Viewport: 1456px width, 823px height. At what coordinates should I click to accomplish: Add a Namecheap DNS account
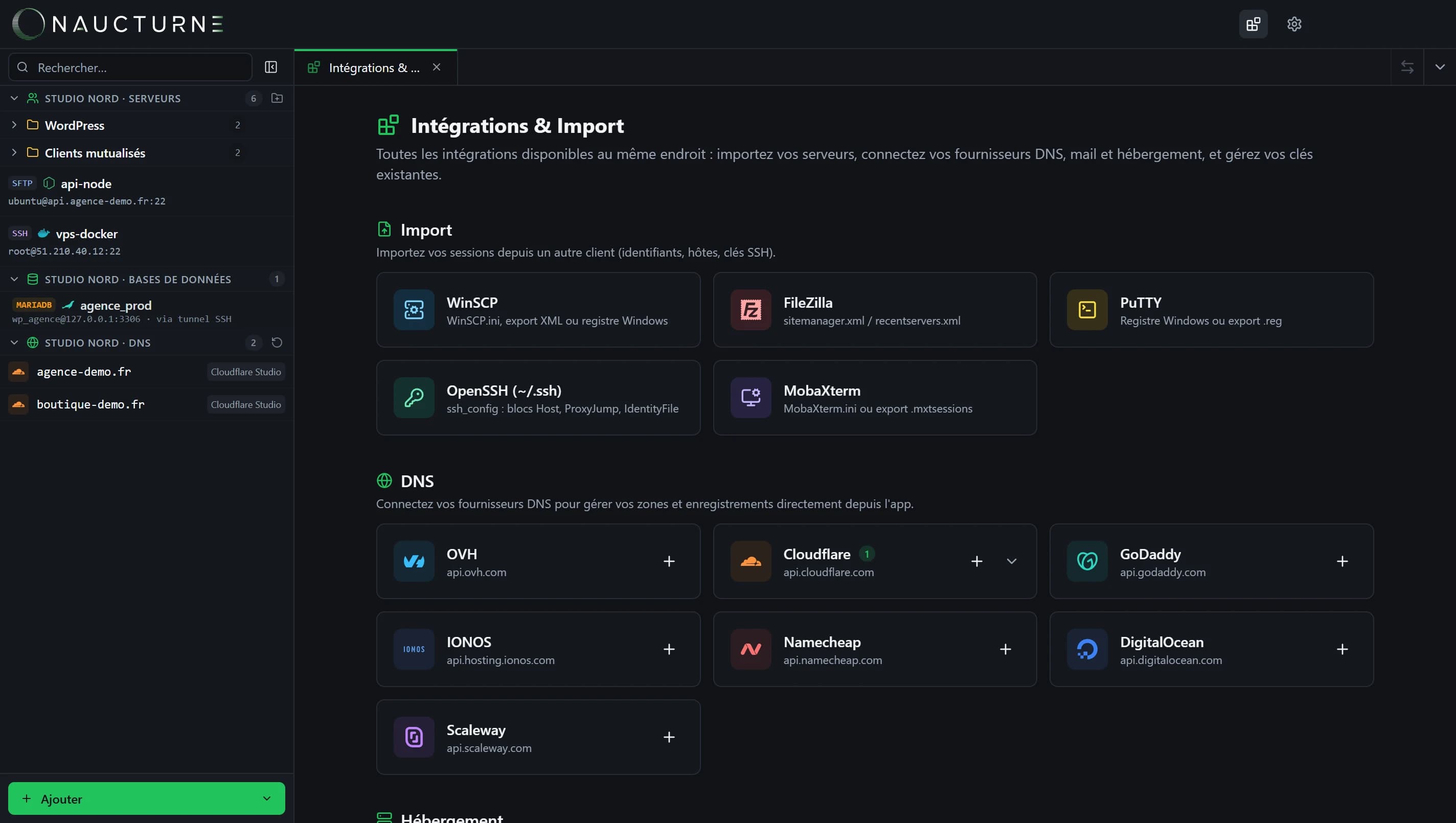(1005, 650)
